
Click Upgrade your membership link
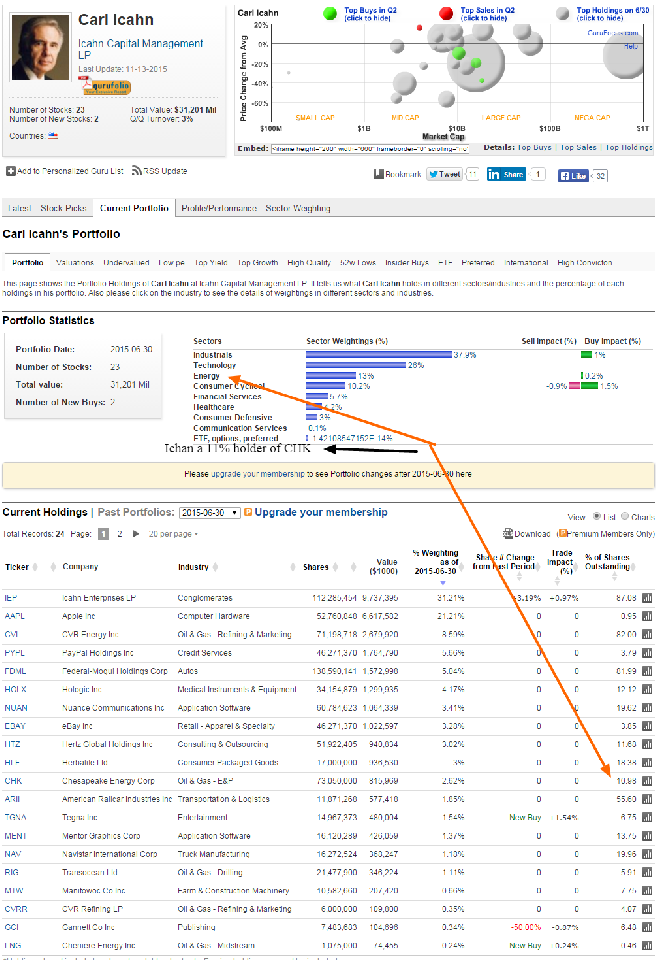point(320,513)
